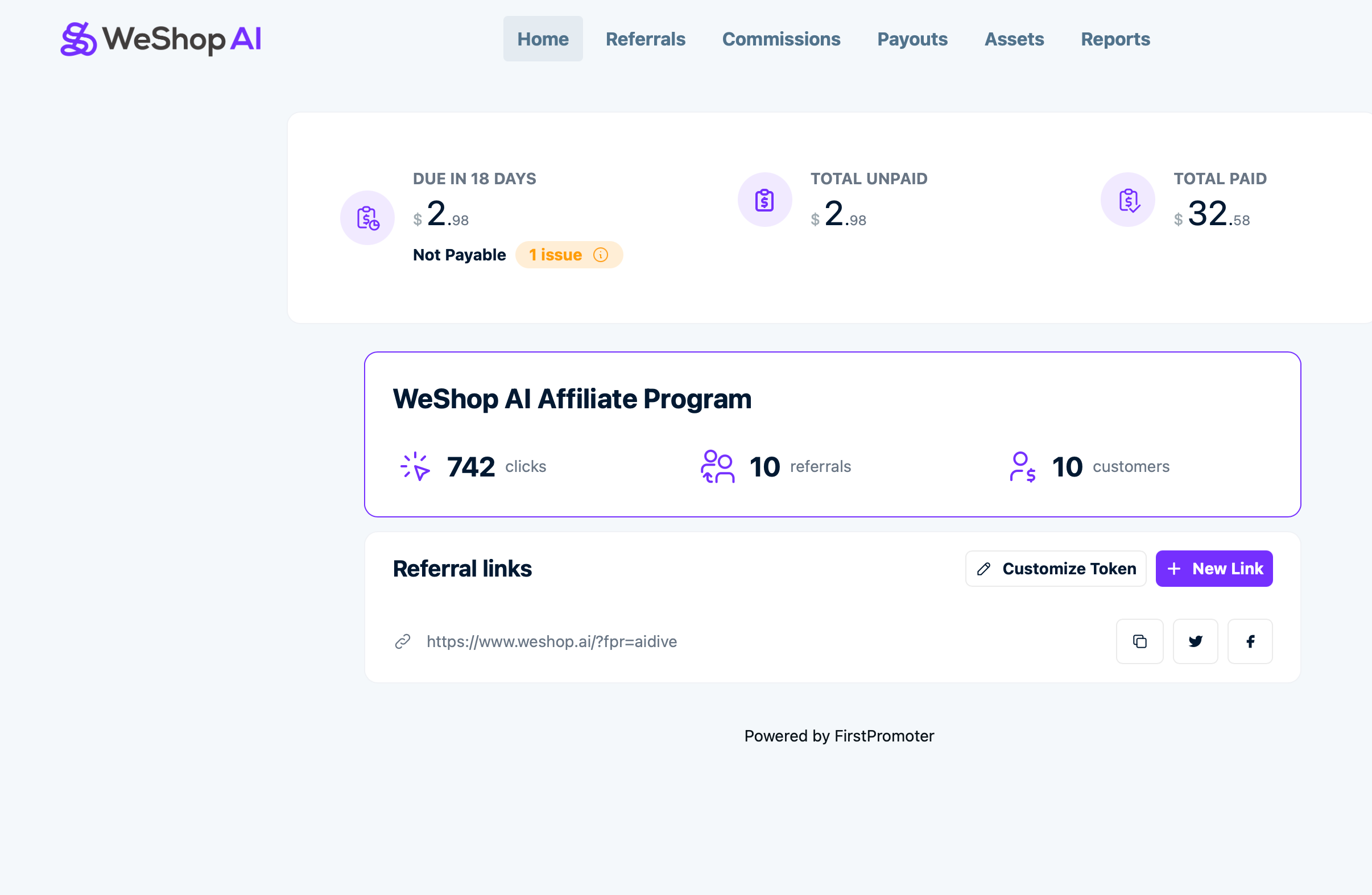View the Reports tab

click(1115, 39)
